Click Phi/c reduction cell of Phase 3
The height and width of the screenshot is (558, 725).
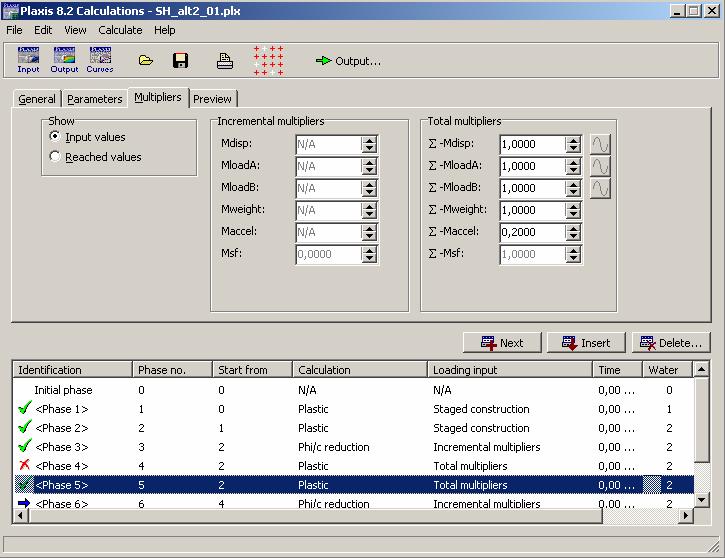click(333, 447)
